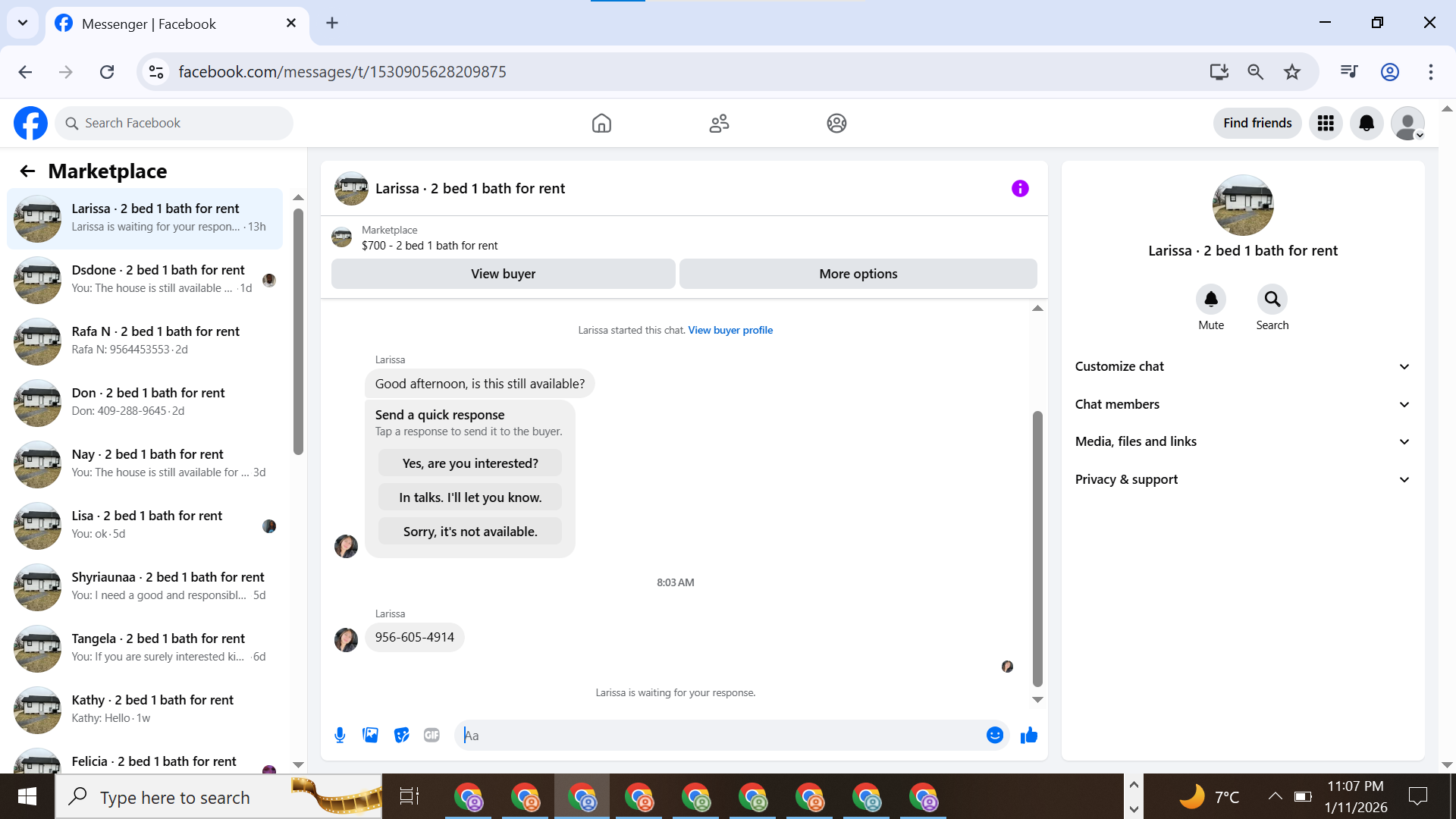The image size is (1456, 819).
Task: Open the Facebook logo home link
Action: (30, 123)
